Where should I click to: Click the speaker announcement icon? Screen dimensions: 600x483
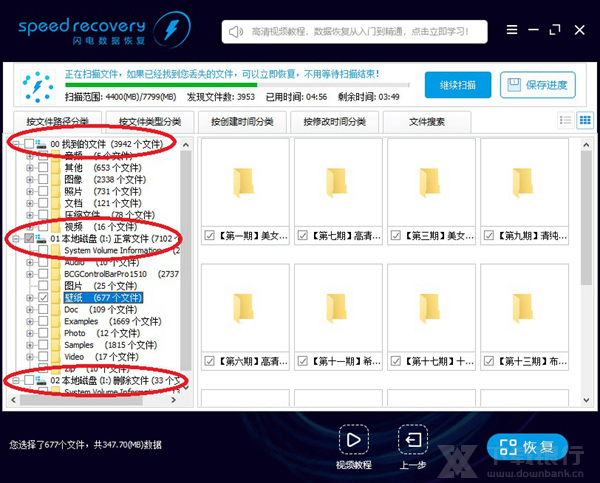point(236,32)
